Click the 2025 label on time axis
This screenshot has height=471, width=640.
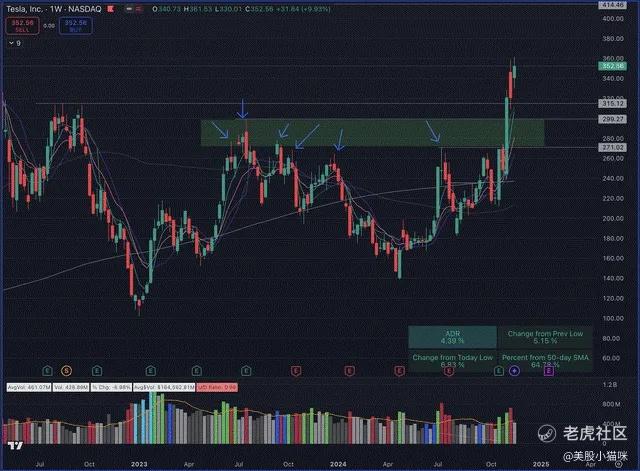[x=541, y=464]
